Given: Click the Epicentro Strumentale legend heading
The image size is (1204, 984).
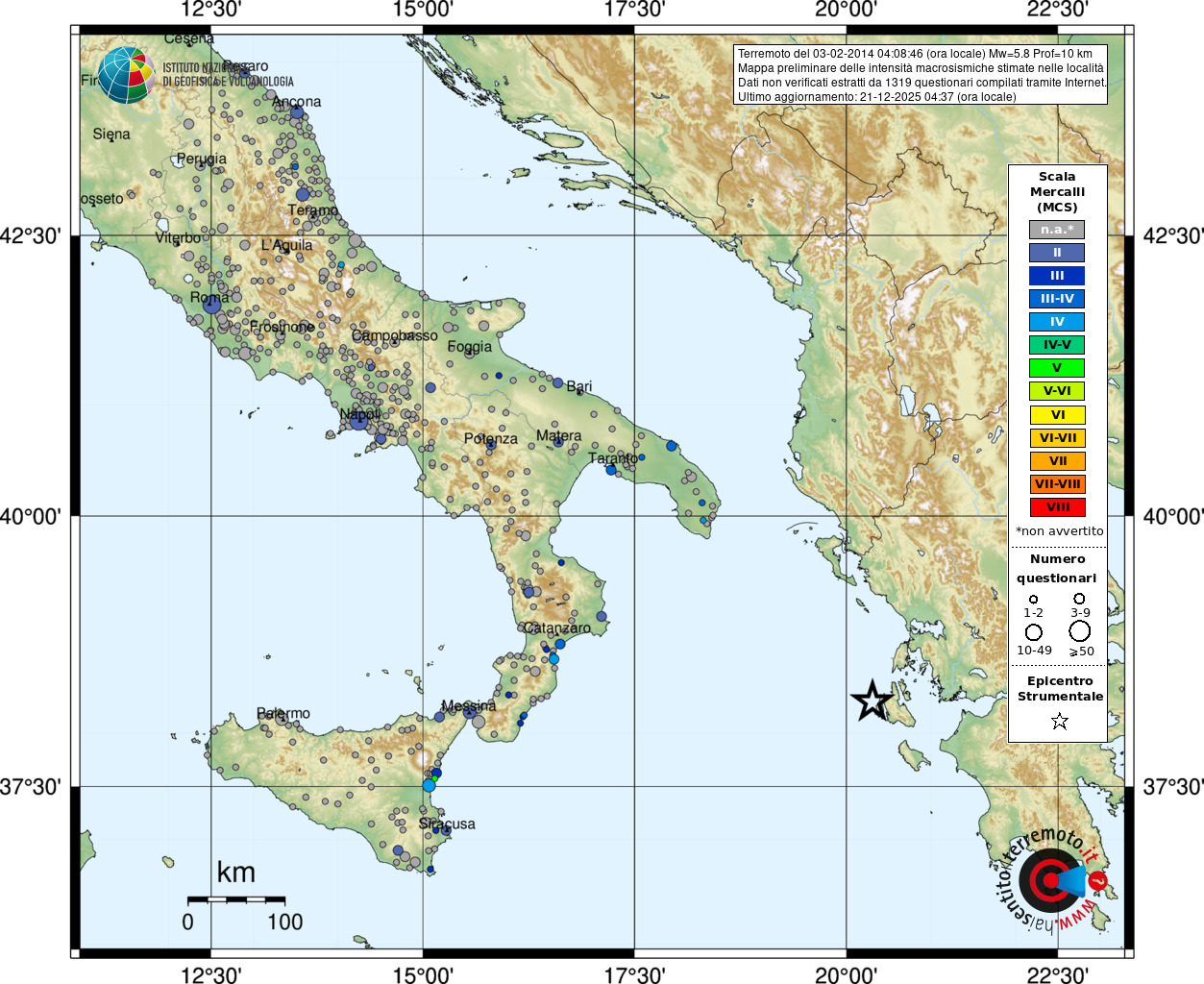Looking at the screenshot, I should (x=1060, y=689).
